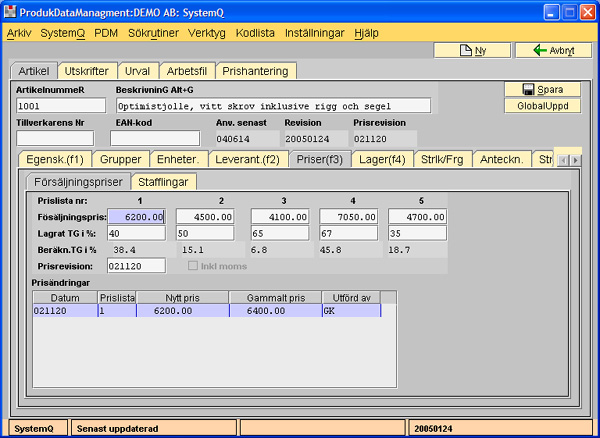Select the GK cell in Utförd av
600x438 pixels.
tap(352, 311)
